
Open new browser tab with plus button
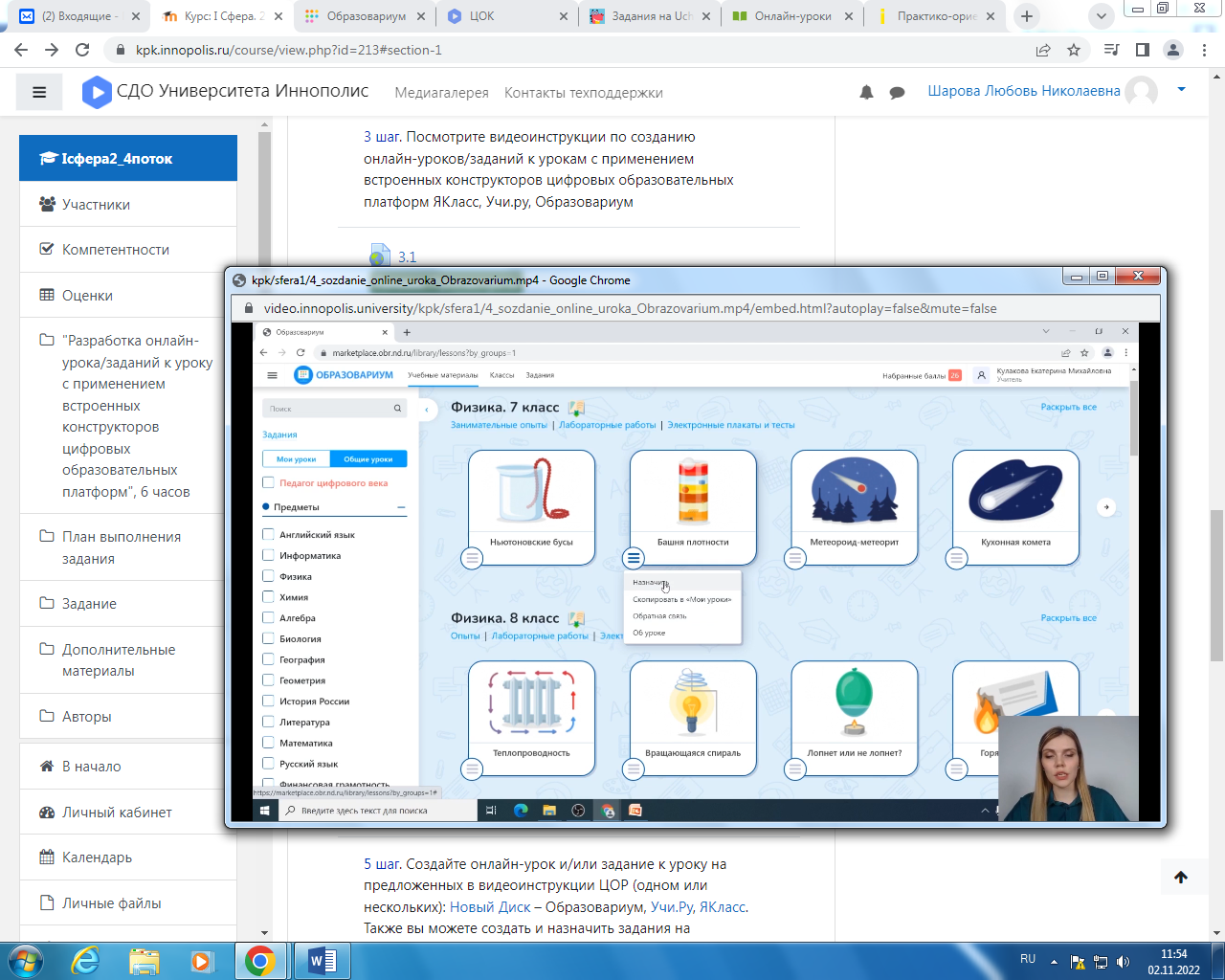click(1027, 16)
